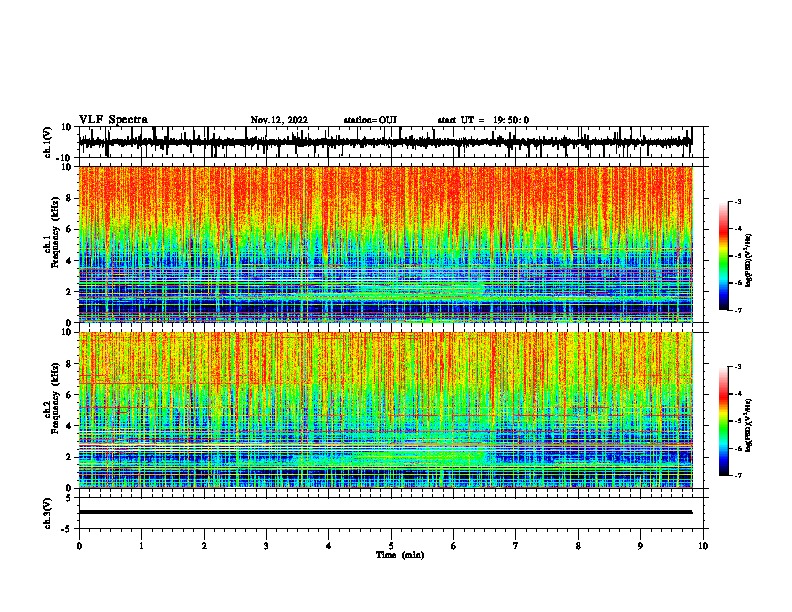The height and width of the screenshot is (612, 792).
Task: Click the flat black ch.3 voltage line
Action: click(x=385, y=512)
